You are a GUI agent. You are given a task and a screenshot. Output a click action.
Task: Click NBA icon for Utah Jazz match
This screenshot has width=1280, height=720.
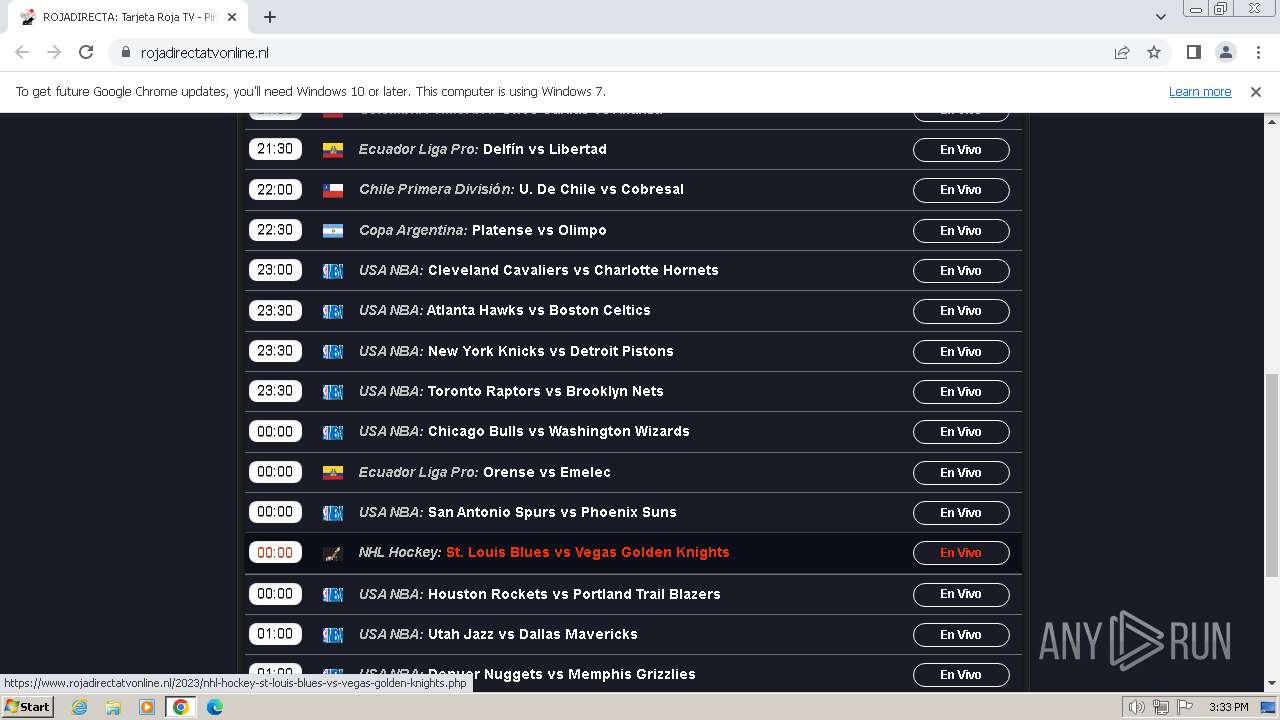333,635
